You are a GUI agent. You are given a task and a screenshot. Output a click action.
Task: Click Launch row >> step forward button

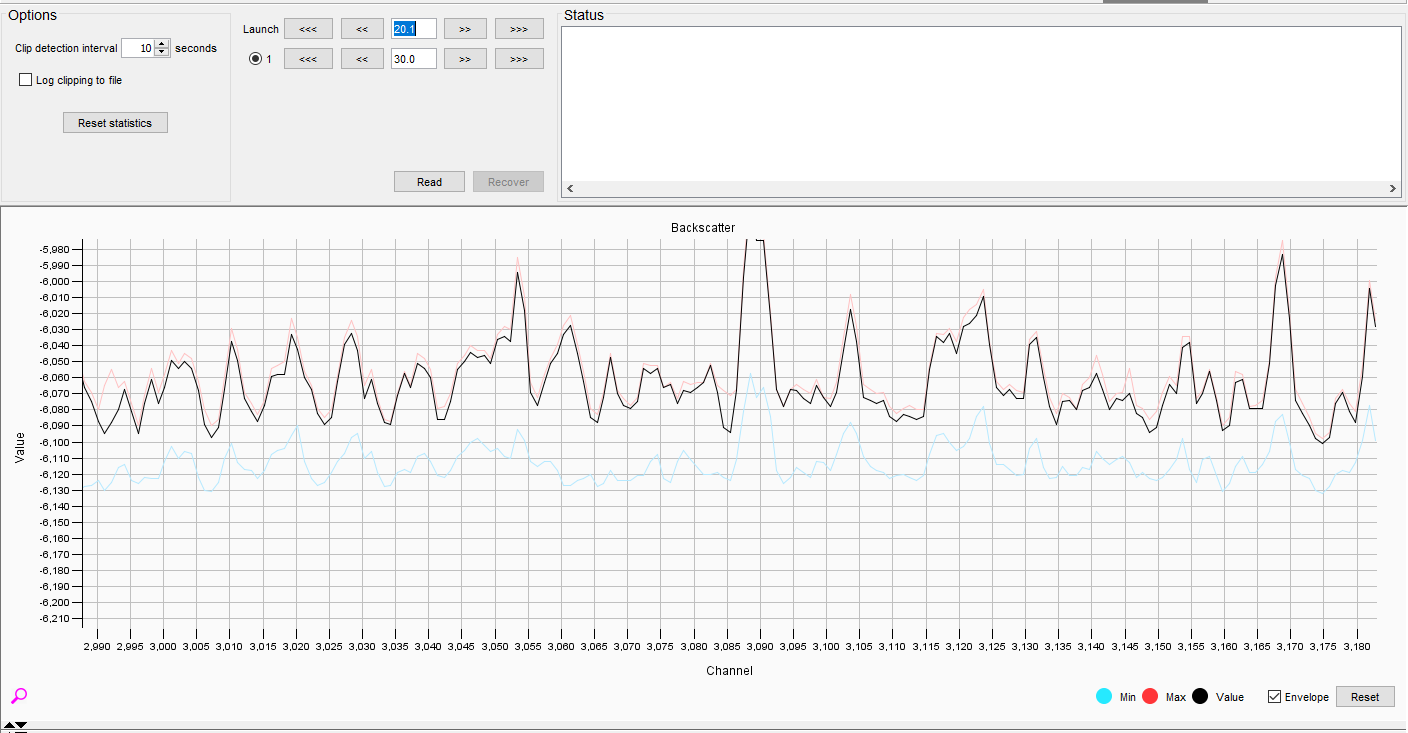tap(465, 29)
